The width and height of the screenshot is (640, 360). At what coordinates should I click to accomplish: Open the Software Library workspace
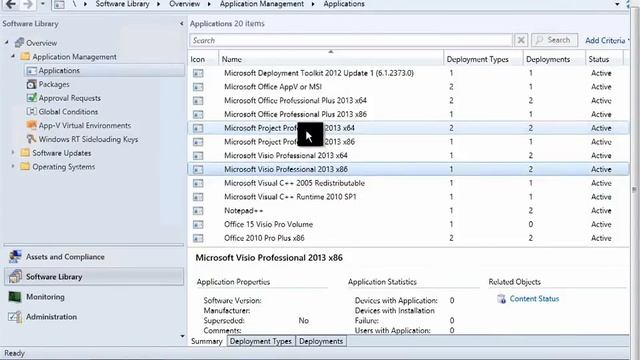94,277
